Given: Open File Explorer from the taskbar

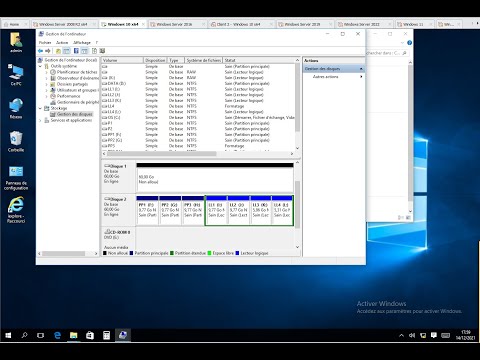Looking at the screenshot, I should pyautogui.click(x=73, y=335).
